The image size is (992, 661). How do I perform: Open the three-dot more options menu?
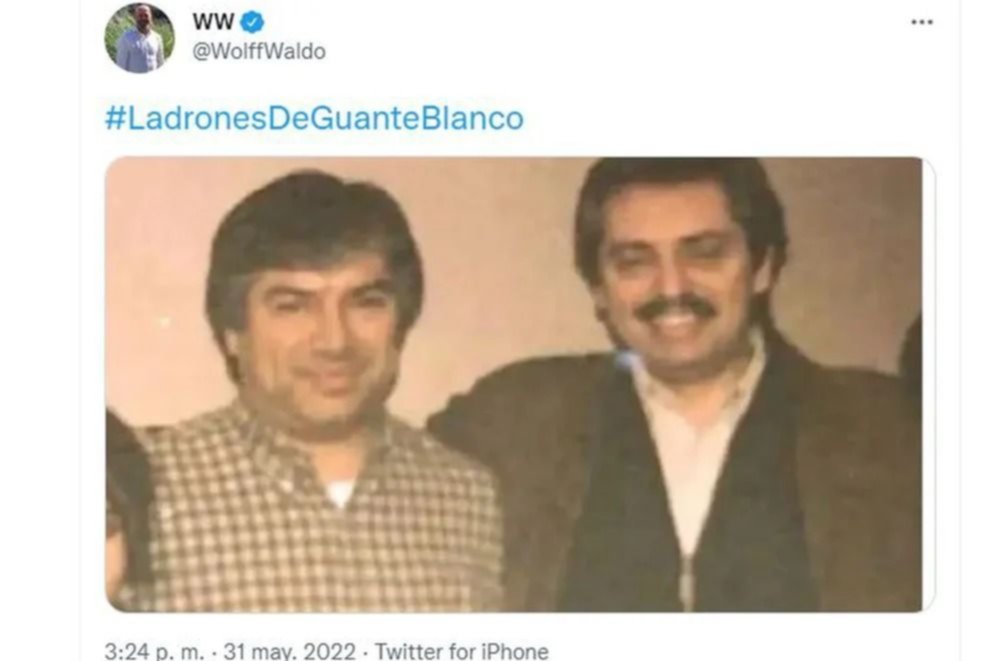pos(922,22)
